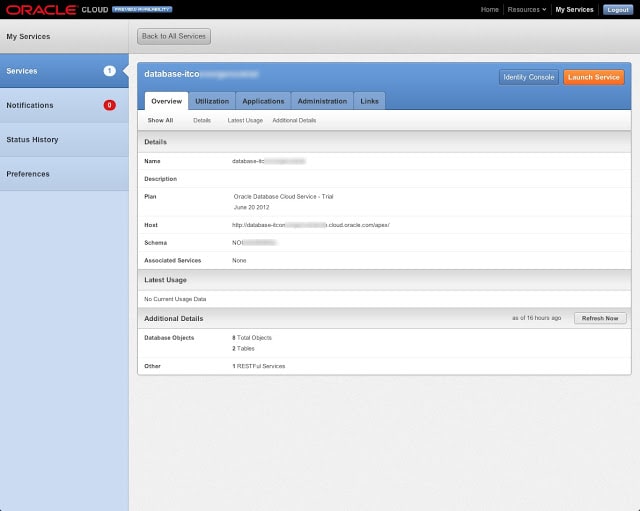Click the host URL ending cloud.oracle.com/apex/

[x=311, y=225]
